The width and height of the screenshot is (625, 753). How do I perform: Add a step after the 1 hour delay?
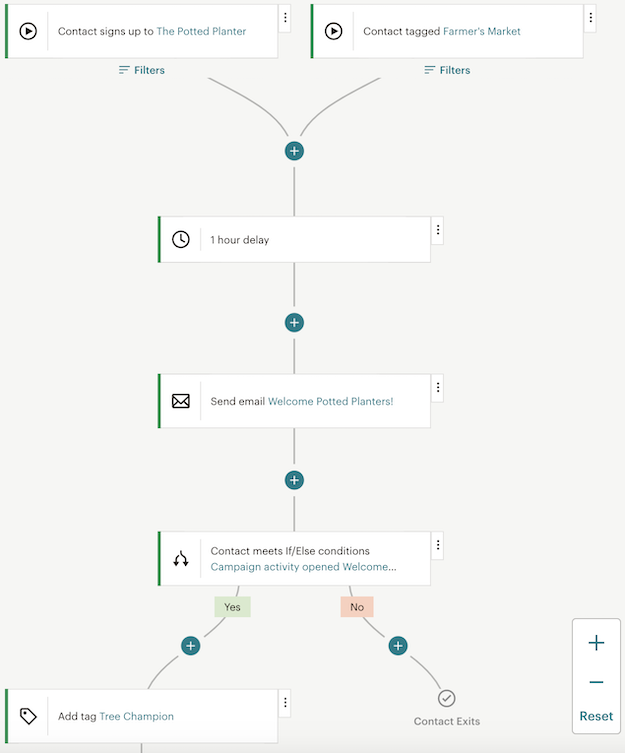coord(294,323)
